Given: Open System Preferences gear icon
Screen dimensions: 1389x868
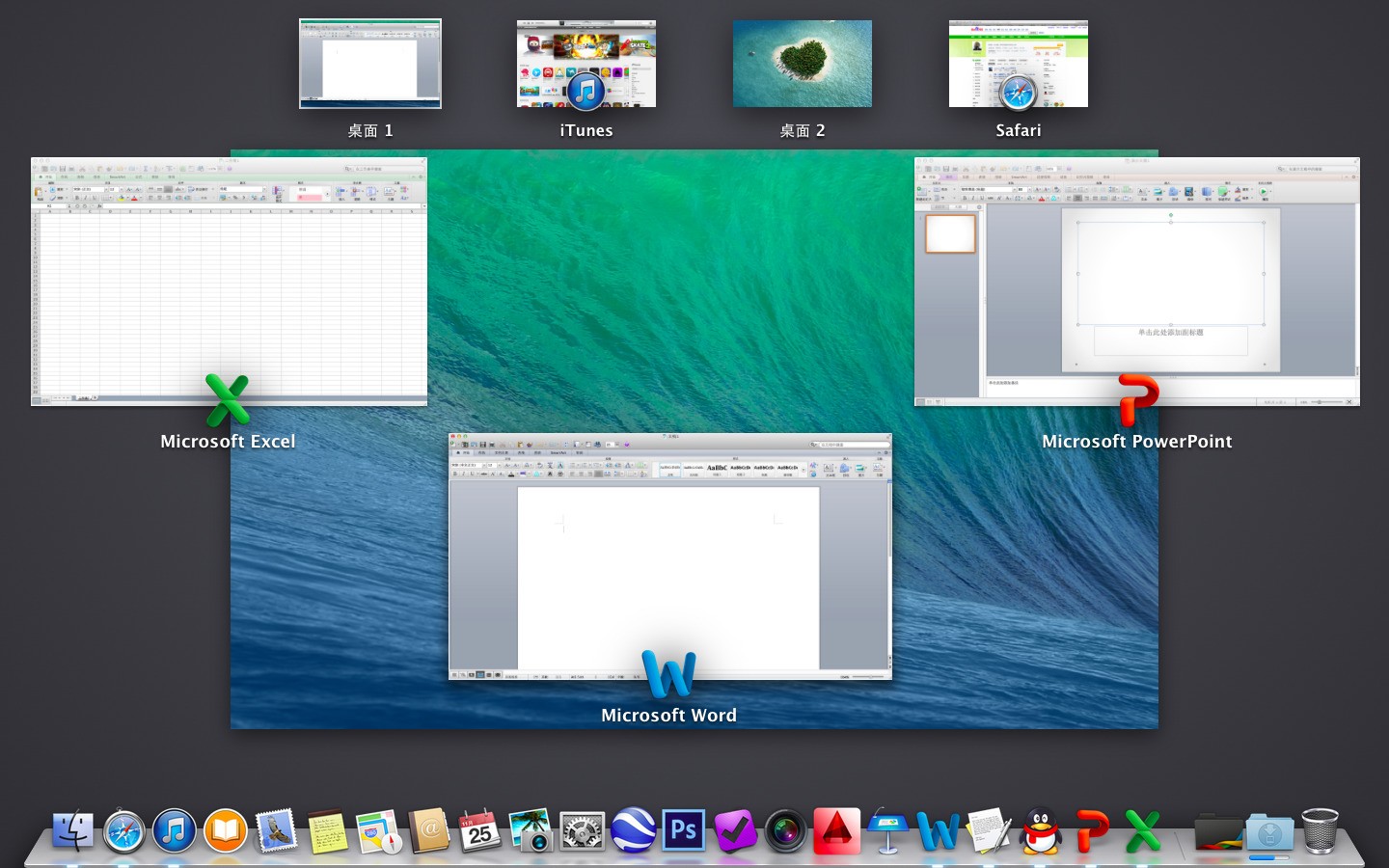Looking at the screenshot, I should tap(582, 830).
